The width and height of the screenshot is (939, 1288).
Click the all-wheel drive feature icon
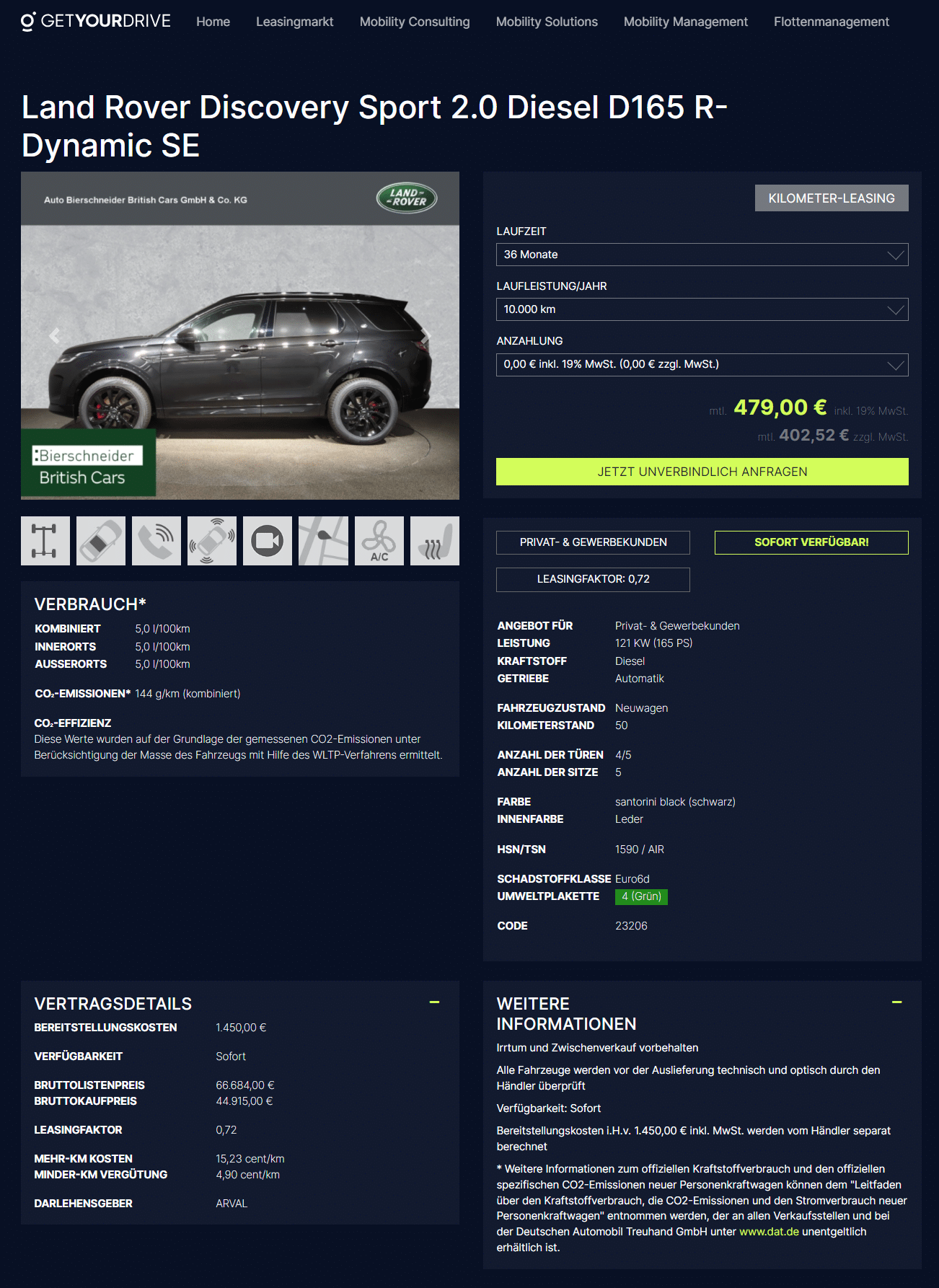point(45,541)
